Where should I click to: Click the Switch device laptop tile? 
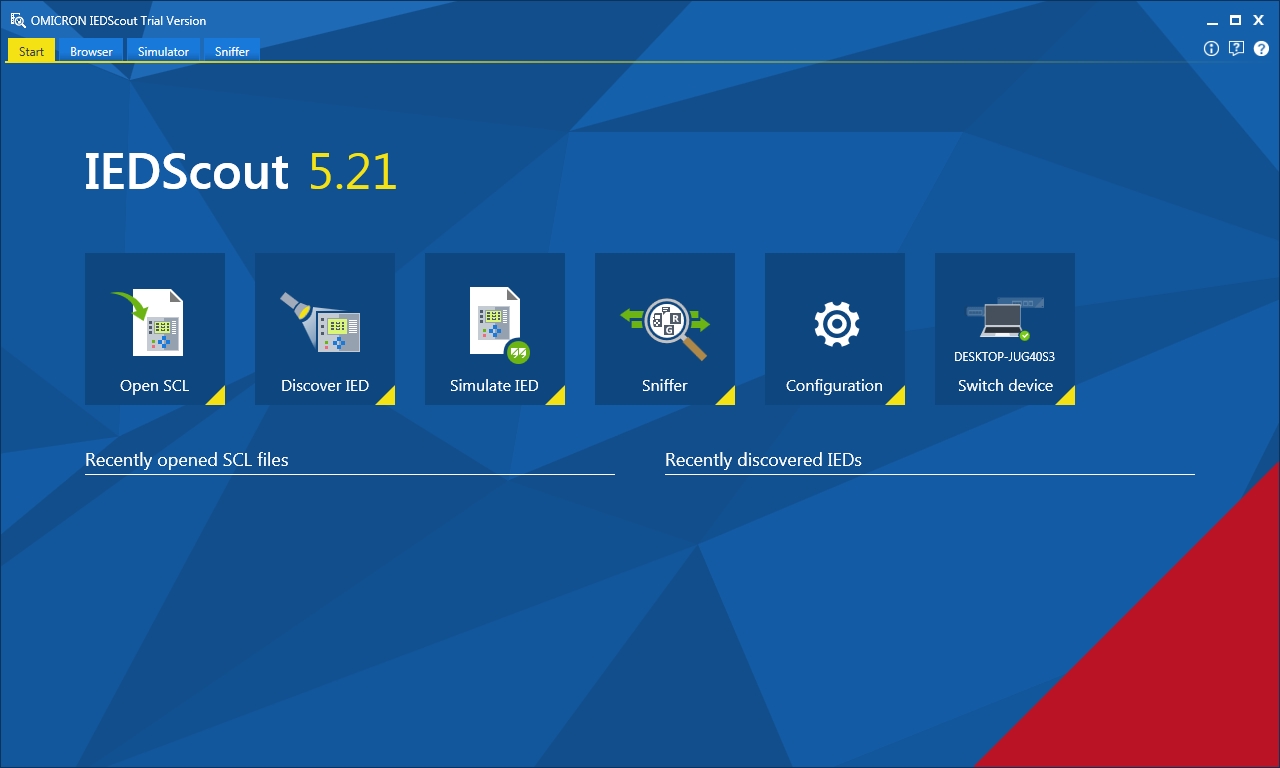click(1005, 329)
